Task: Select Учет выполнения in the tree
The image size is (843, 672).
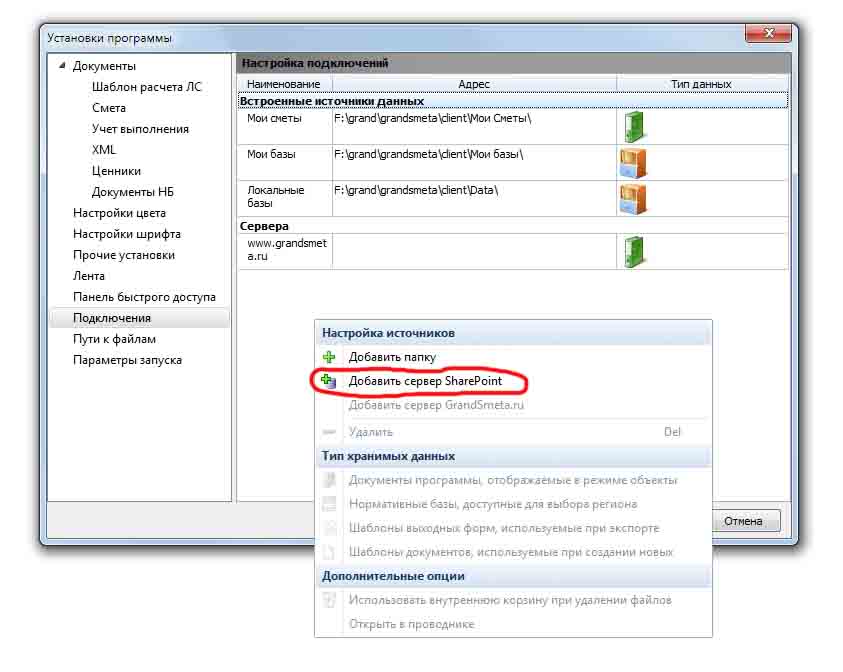Action: 140,129
